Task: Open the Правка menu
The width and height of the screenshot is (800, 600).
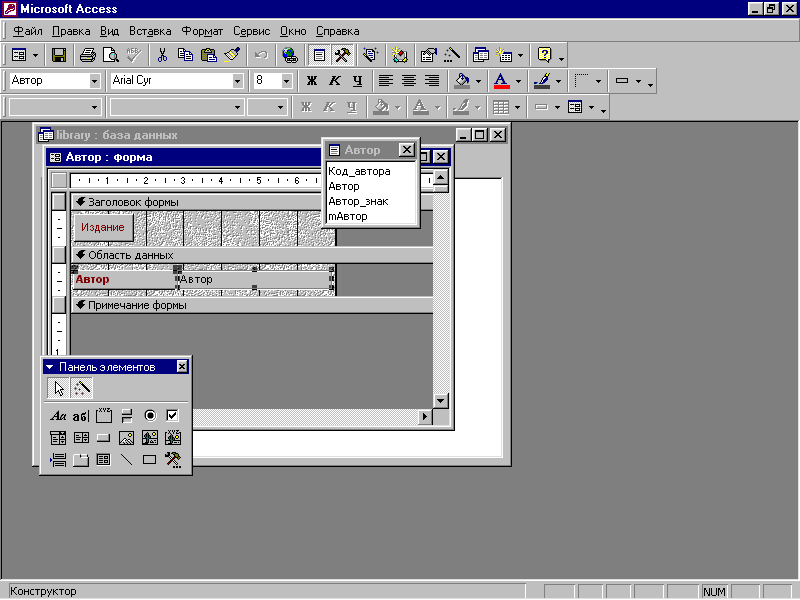Action: [x=71, y=31]
